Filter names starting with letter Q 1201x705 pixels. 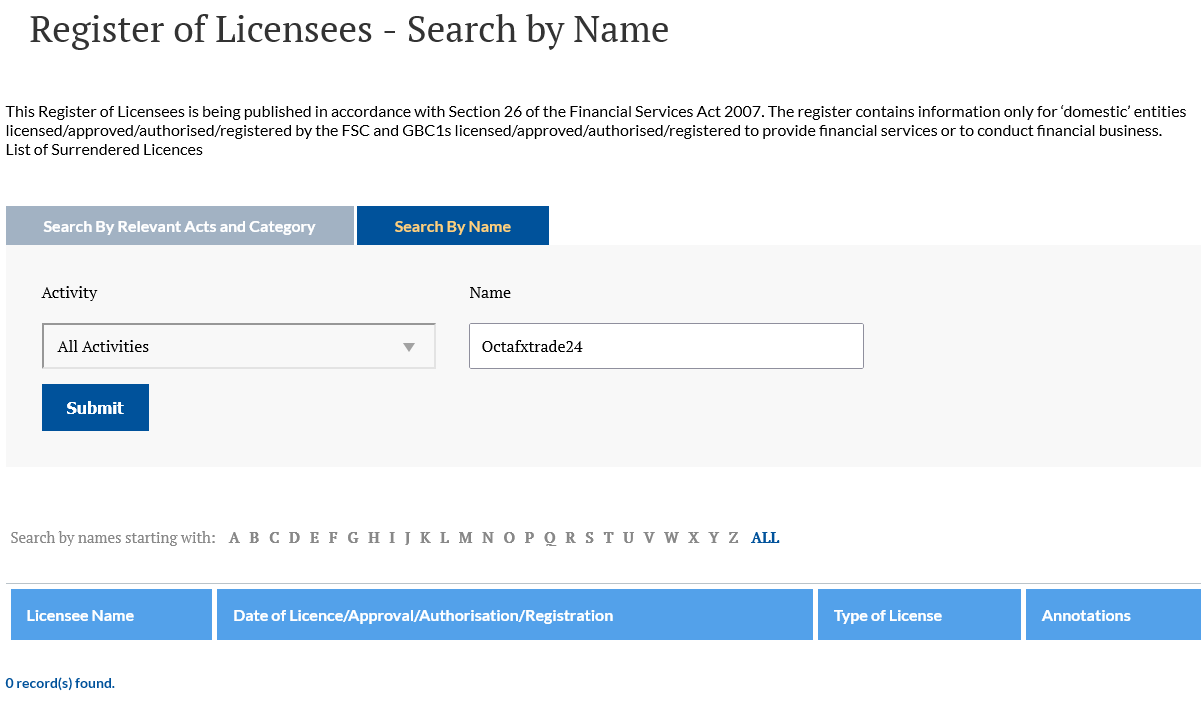point(550,539)
